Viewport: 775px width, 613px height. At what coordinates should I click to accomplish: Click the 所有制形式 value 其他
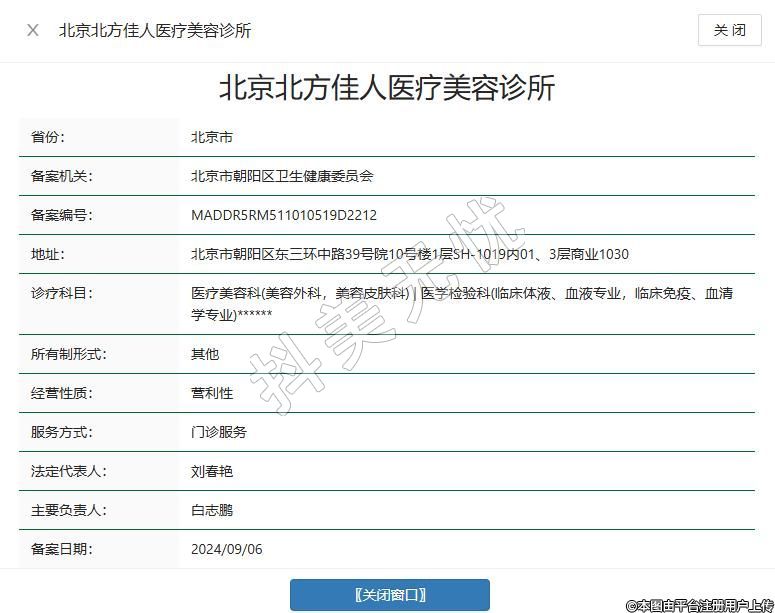click(205, 354)
